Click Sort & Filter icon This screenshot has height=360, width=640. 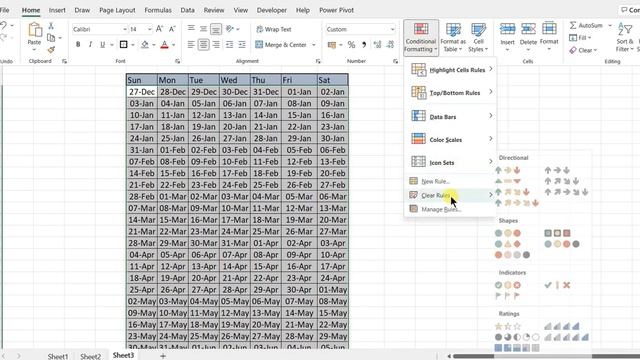[625, 29]
